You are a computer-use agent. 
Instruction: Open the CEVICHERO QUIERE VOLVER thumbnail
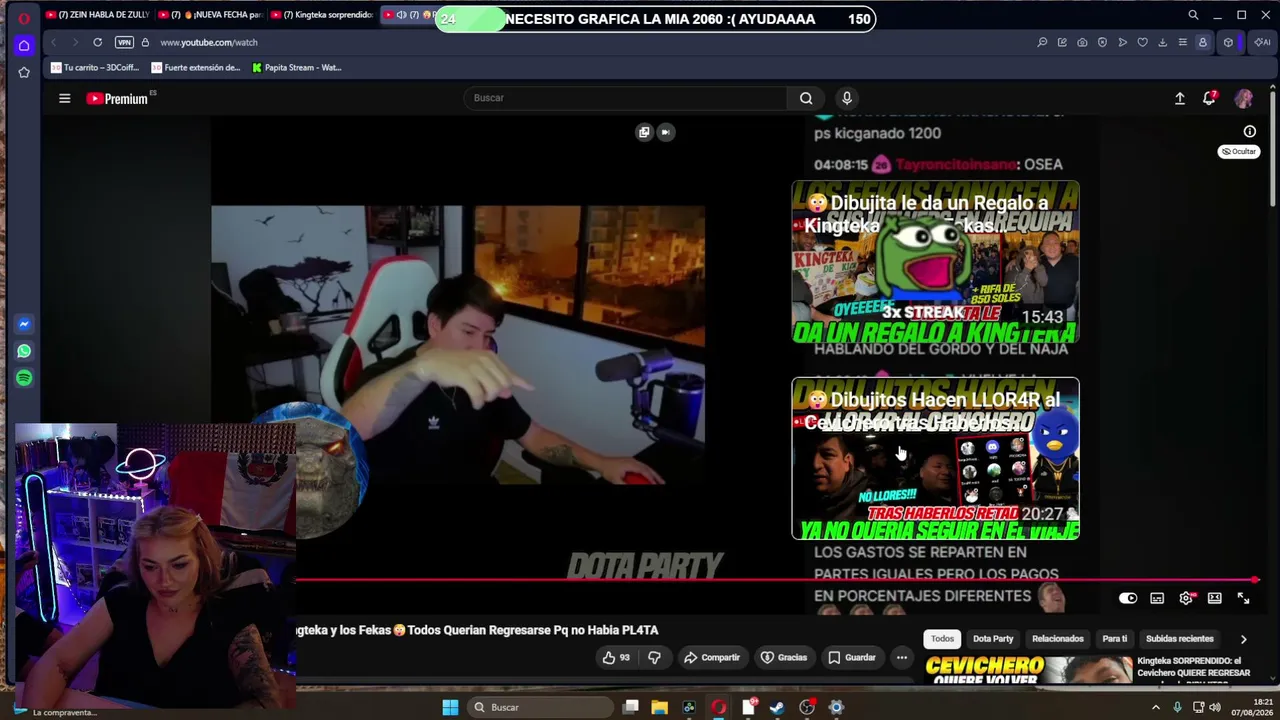pyautogui.click(x=1029, y=670)
